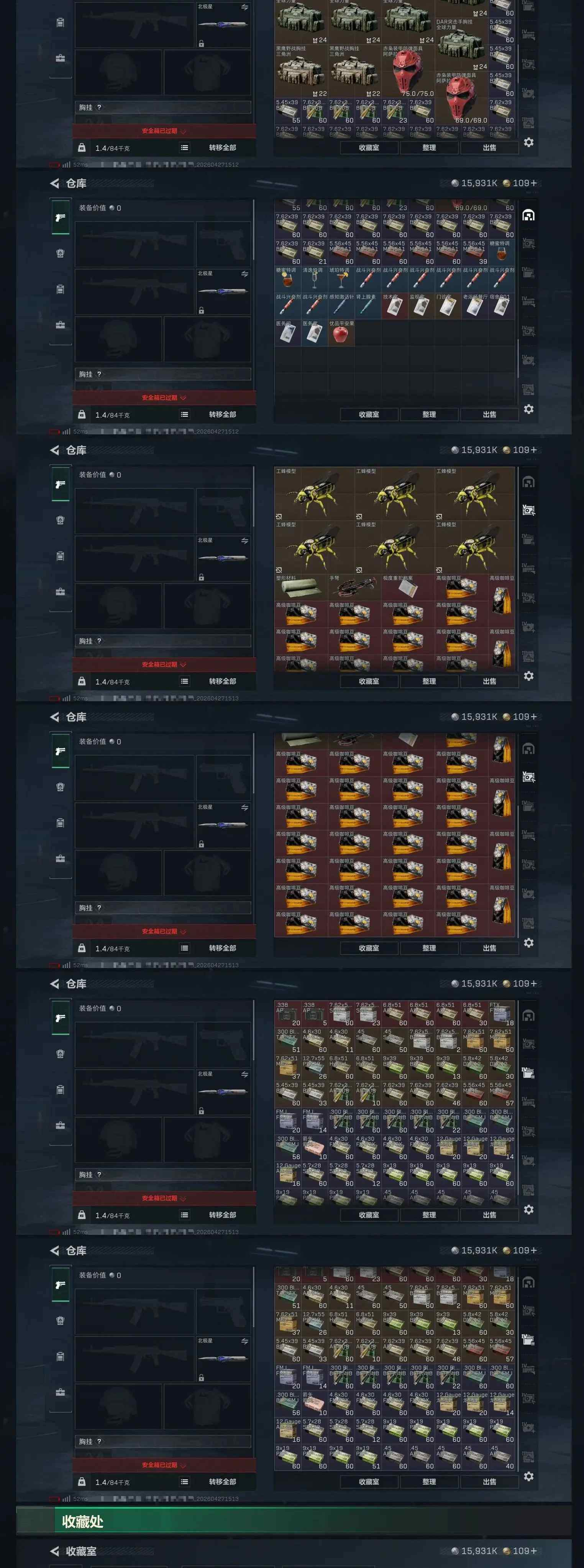Click the green 收藏处 section banner
Viewport: 584px width, 1568px height.
coord(294,1521)
